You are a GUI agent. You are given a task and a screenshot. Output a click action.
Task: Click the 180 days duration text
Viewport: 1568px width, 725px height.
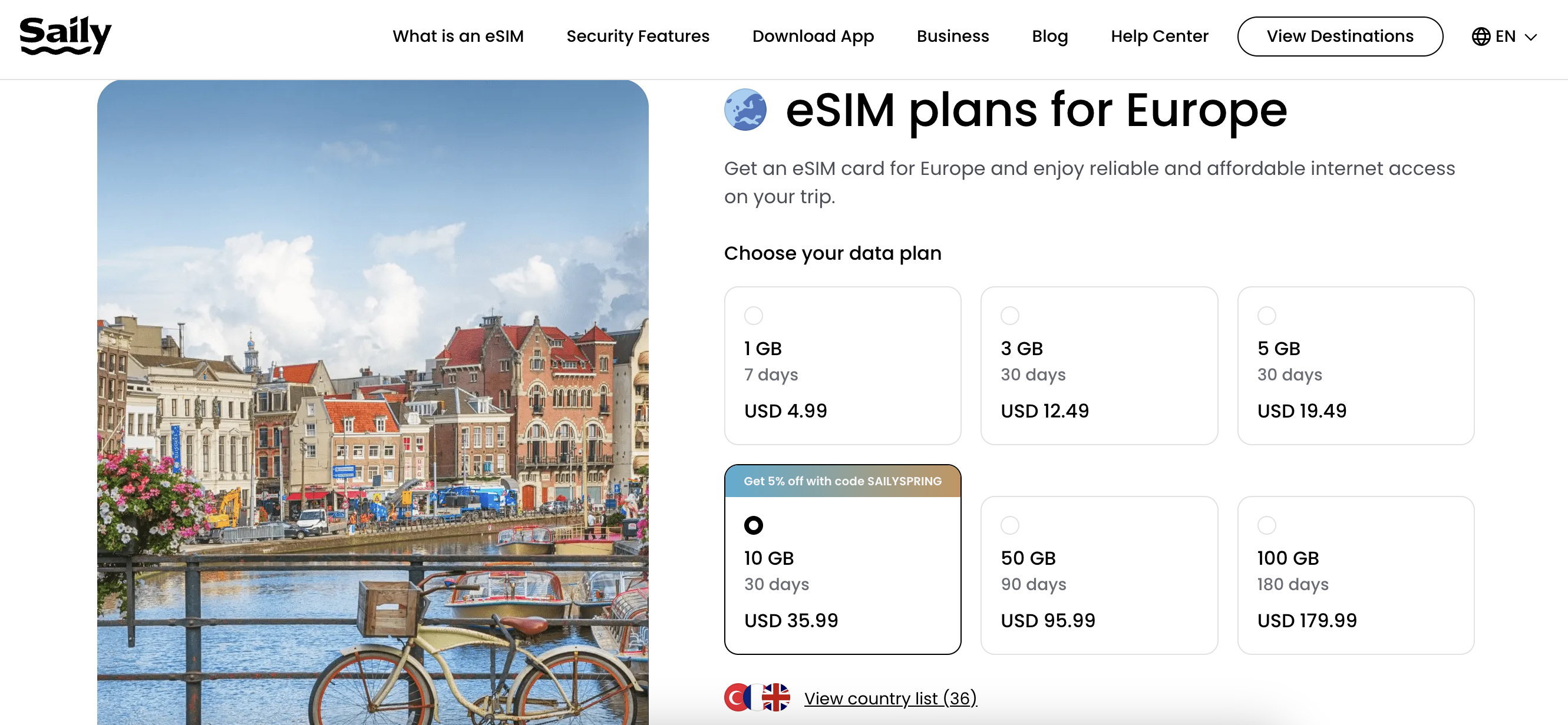pos(1292,584)
